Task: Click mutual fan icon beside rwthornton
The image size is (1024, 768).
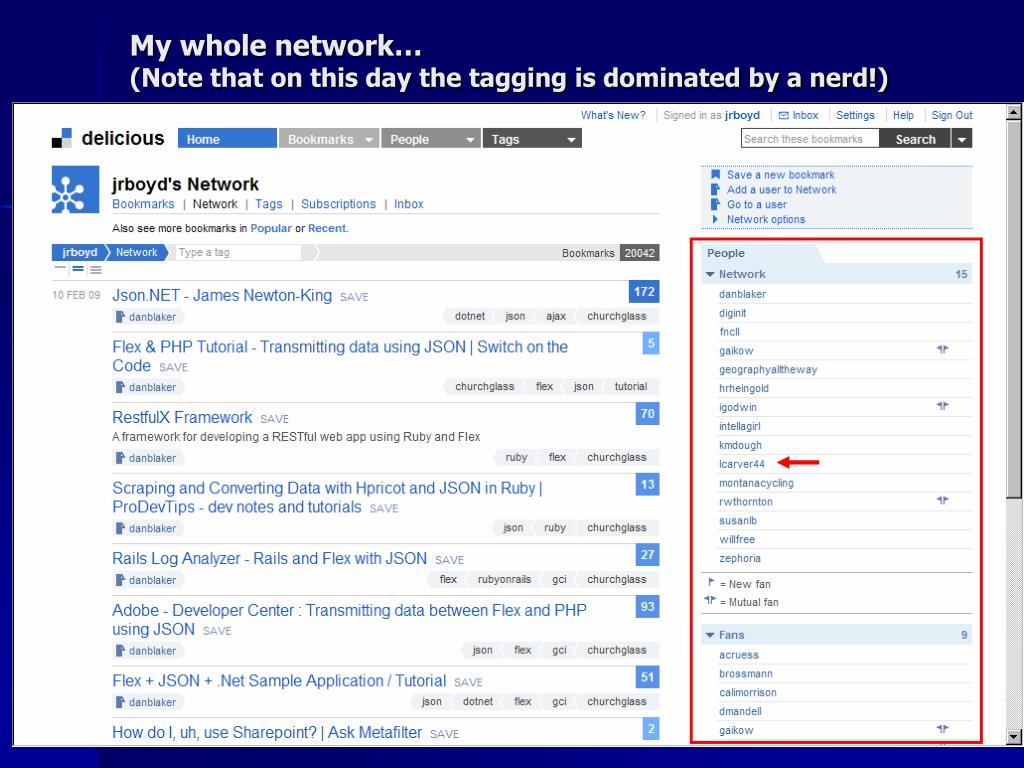Action: click(942, 501)
